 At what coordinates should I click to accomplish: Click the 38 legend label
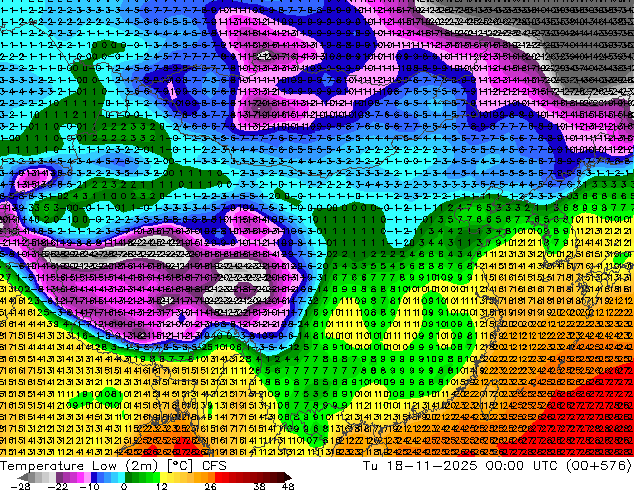coord(259,486)
